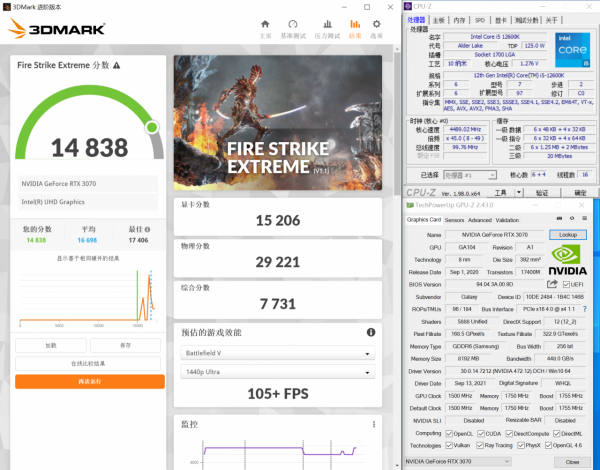The image size is (600, 470).
Task: Toggle the DirectCompute checkbox
Action: point(509,434)
